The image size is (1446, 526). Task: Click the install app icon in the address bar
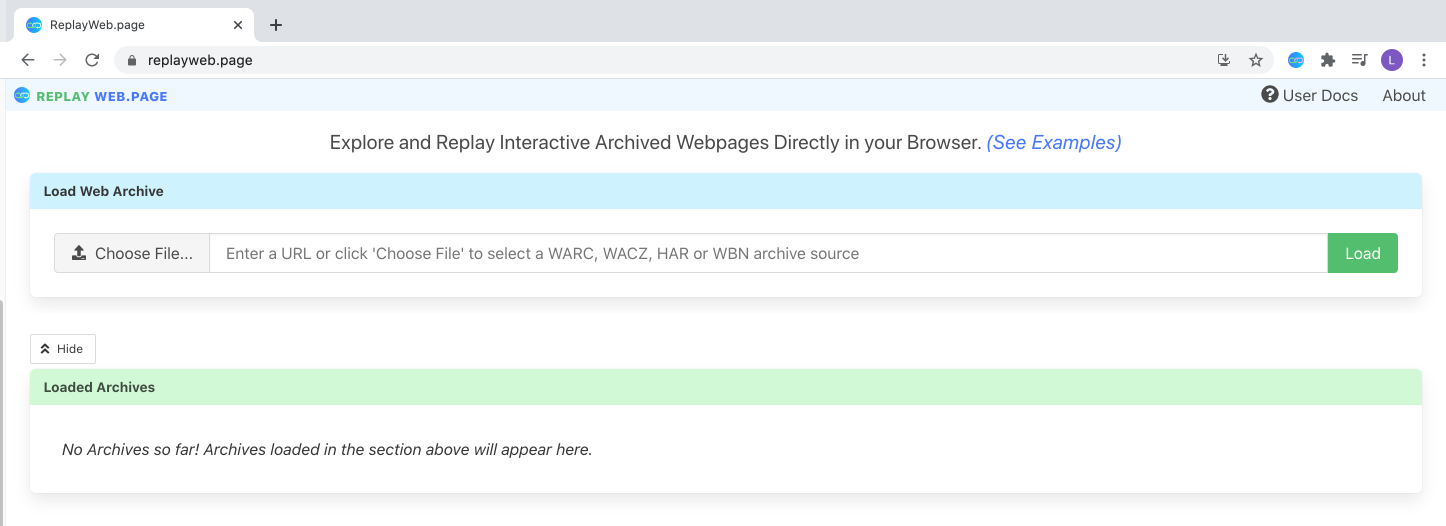[1224, 60]
